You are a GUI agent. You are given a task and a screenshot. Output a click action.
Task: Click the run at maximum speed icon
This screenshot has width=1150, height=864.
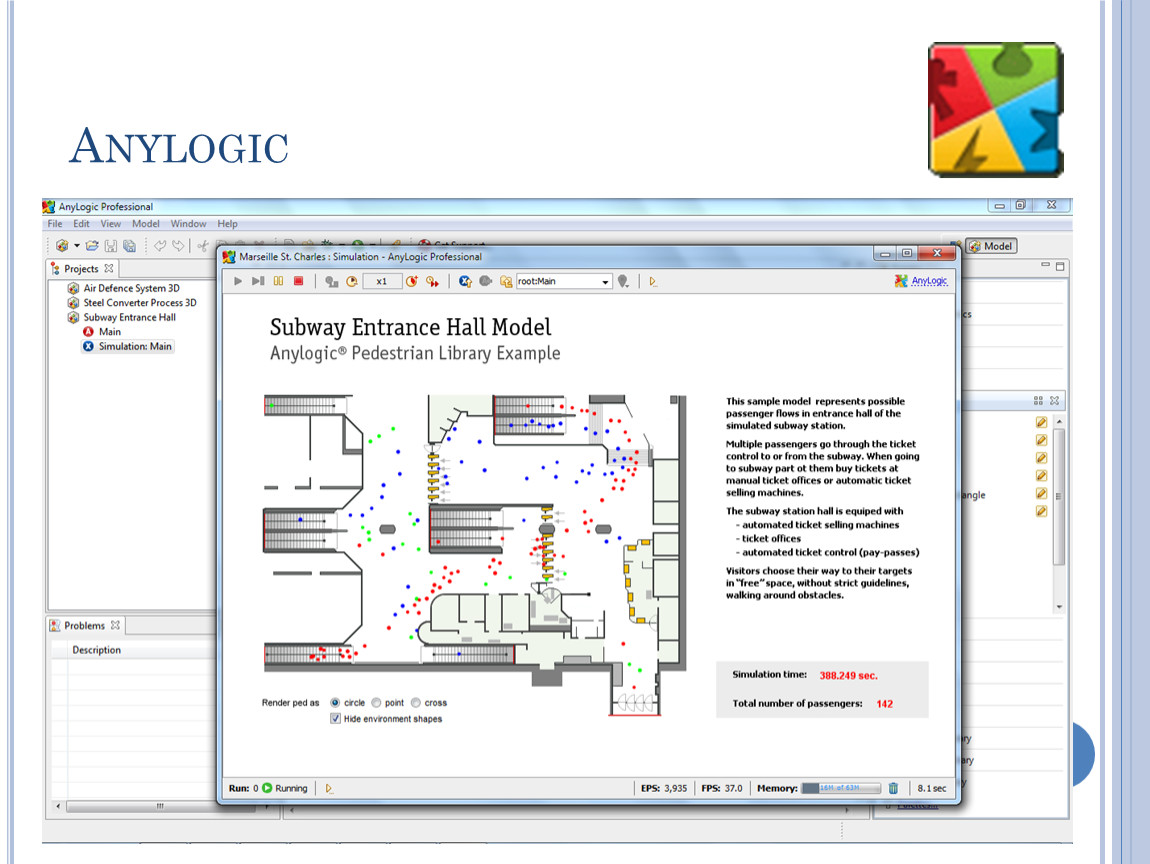433,281
